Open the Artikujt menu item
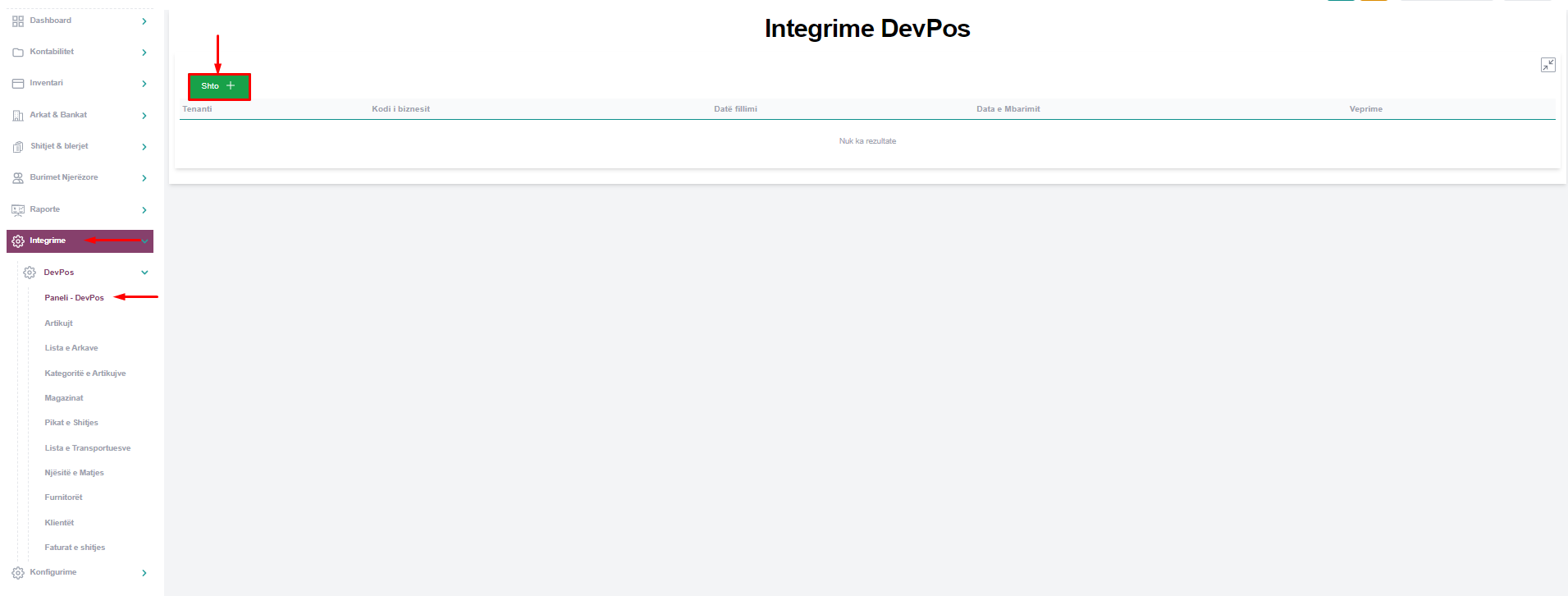Screen dimensions: 1568x596 coord(58,323)
